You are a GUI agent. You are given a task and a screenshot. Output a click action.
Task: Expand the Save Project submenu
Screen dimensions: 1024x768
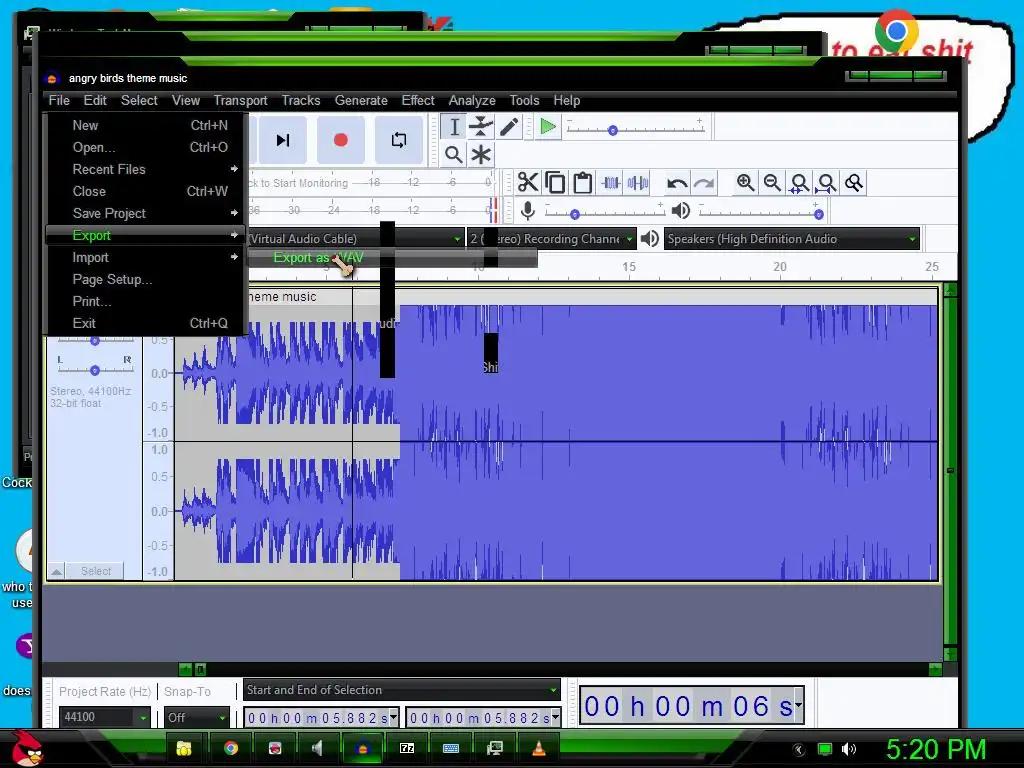click(x=146, y=213)
